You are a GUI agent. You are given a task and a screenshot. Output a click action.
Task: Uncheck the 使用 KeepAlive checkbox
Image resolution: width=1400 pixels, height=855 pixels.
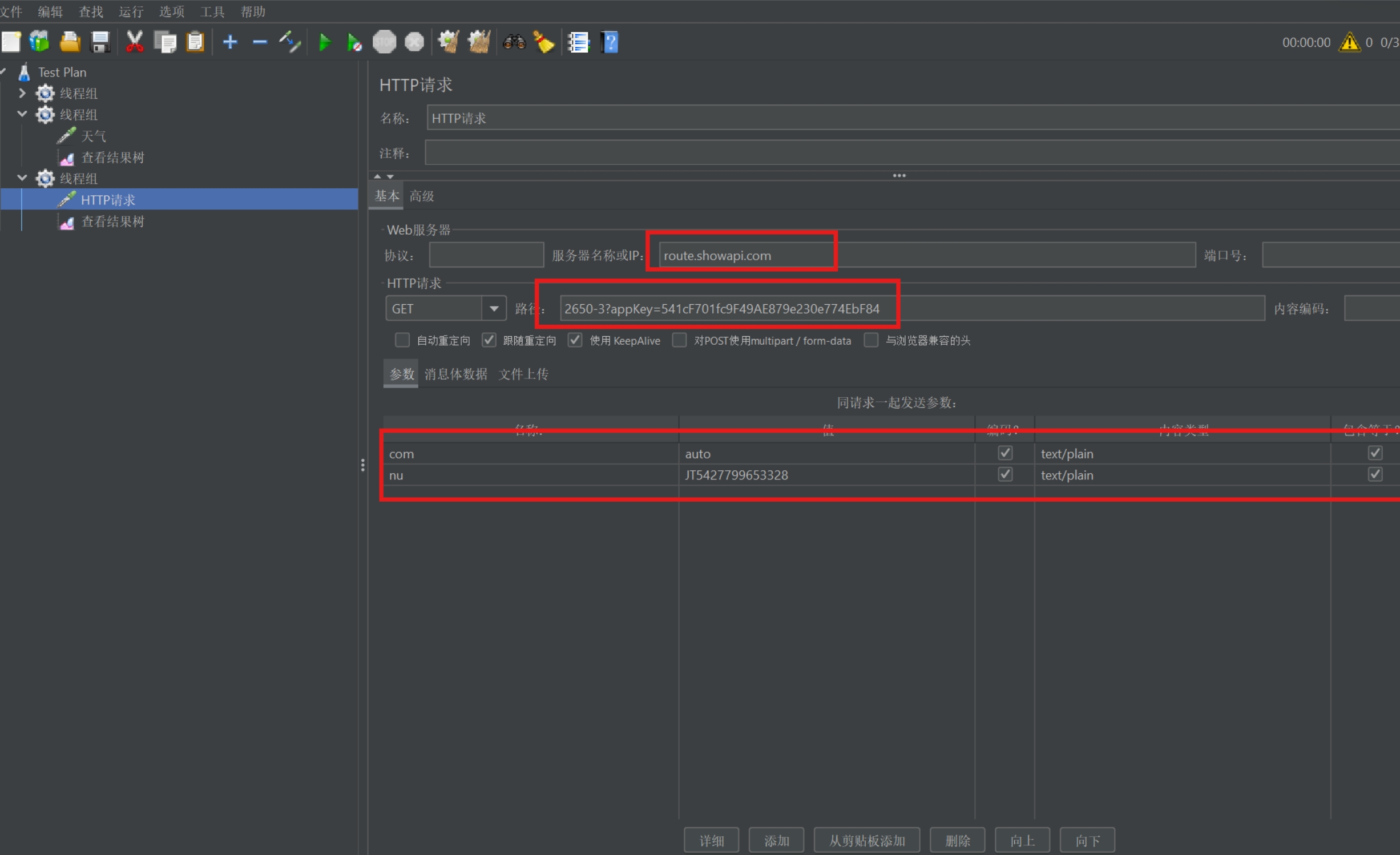coord(575,340)
